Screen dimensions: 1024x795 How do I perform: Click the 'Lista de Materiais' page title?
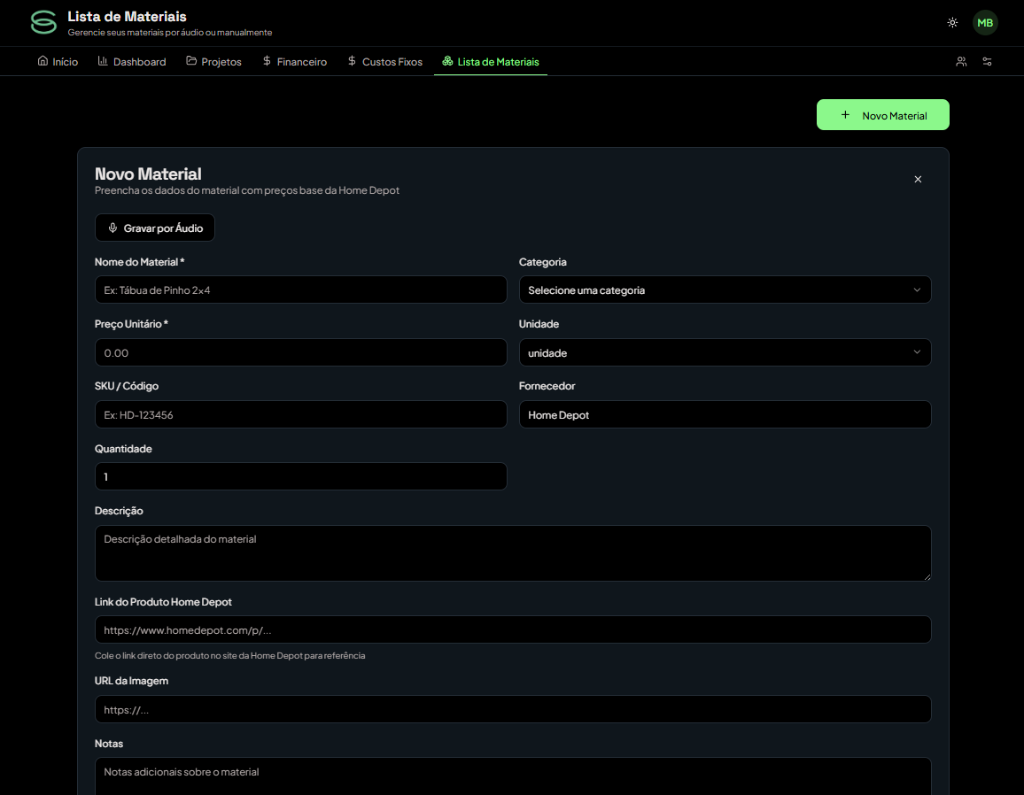(127, 16)
